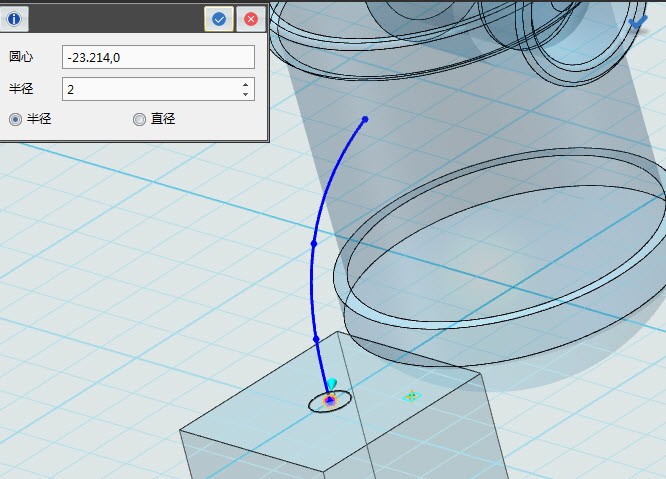Focus the 半径 value field showing 2
This screenshot has height=479, width=666.
[x=150, y=89]
